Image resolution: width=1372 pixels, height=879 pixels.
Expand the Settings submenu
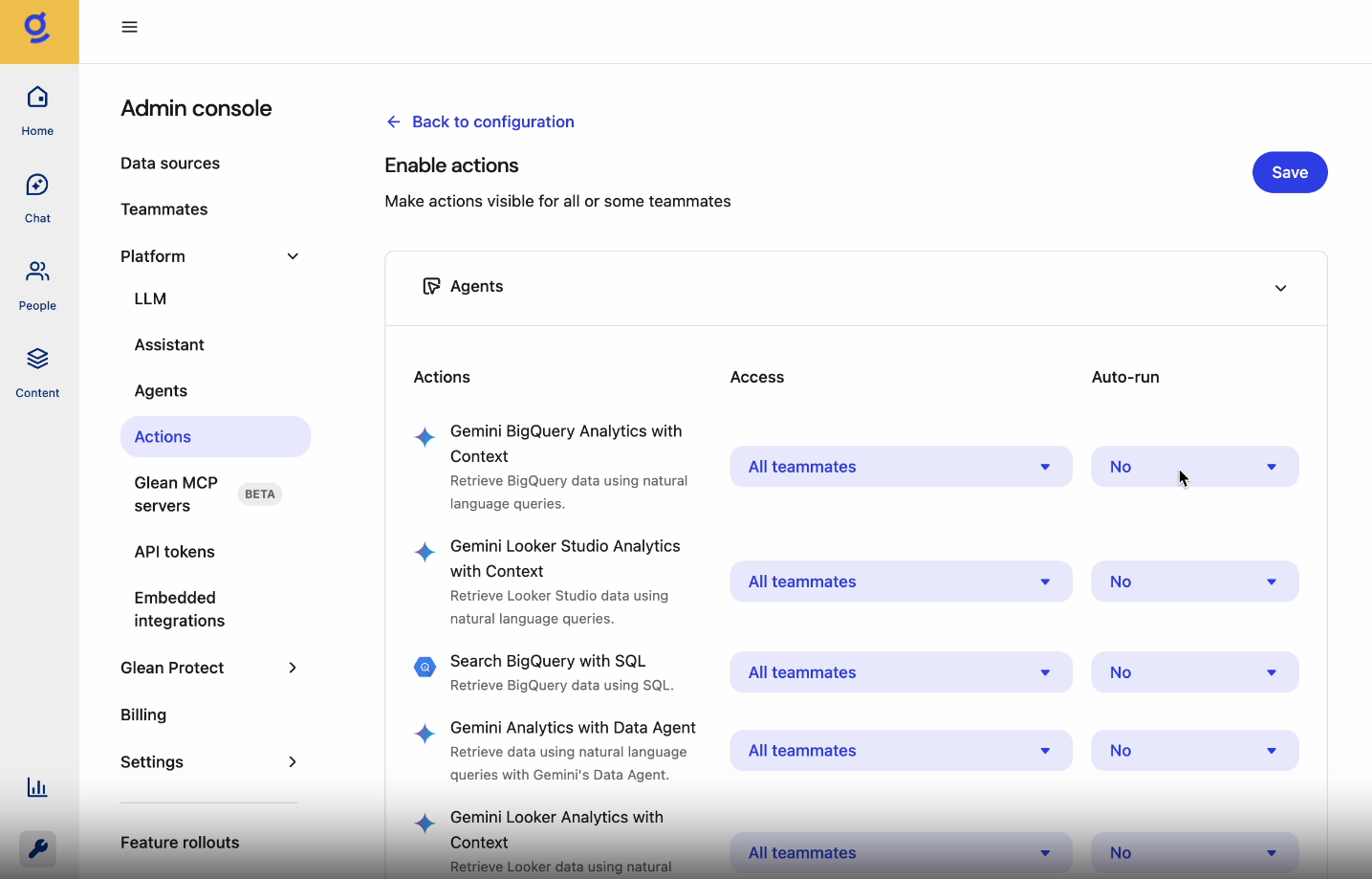click(x=293, y=761)
